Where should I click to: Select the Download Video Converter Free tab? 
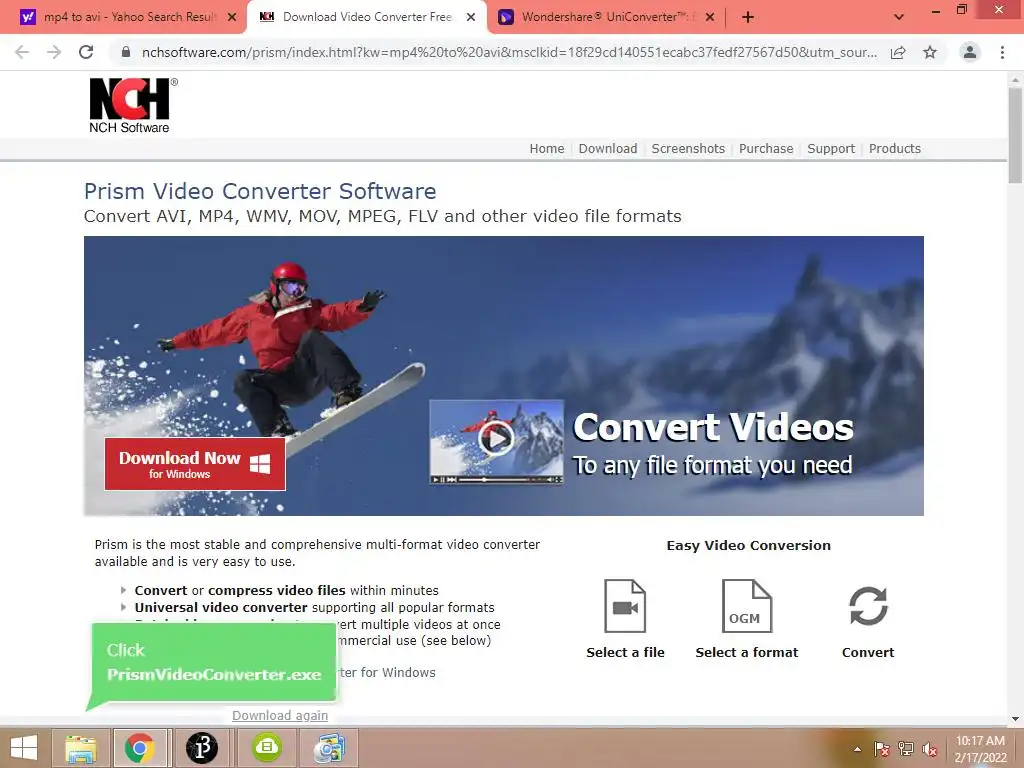[x=367, y=18]
